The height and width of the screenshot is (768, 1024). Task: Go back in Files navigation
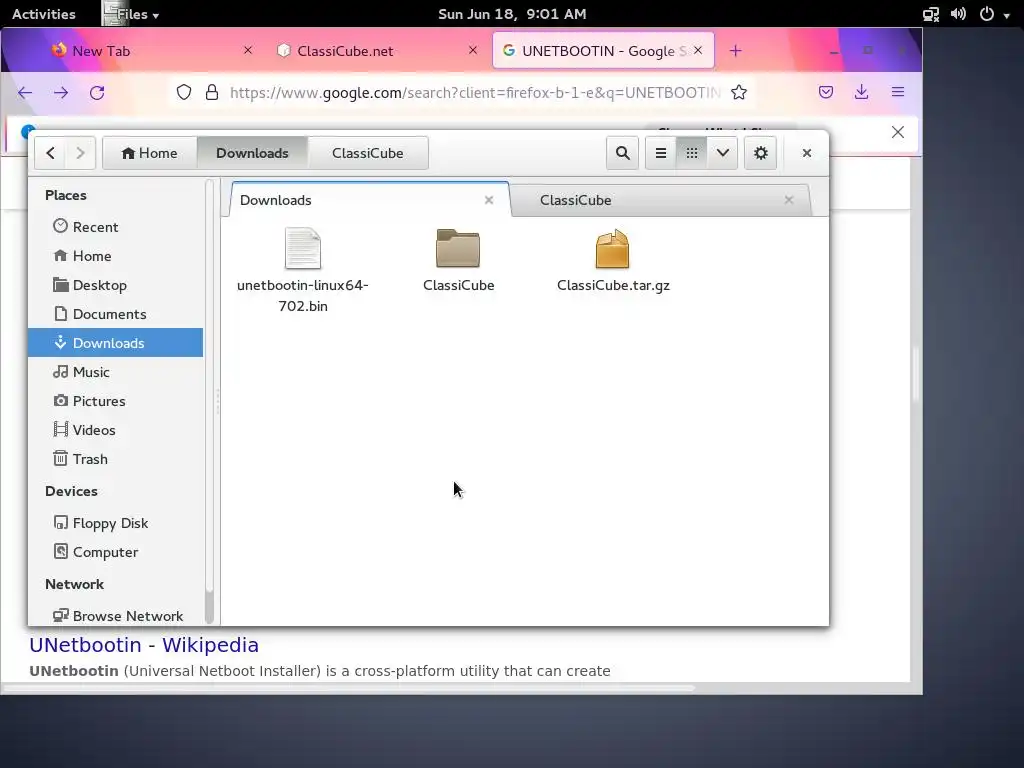[x=50, y=153]
